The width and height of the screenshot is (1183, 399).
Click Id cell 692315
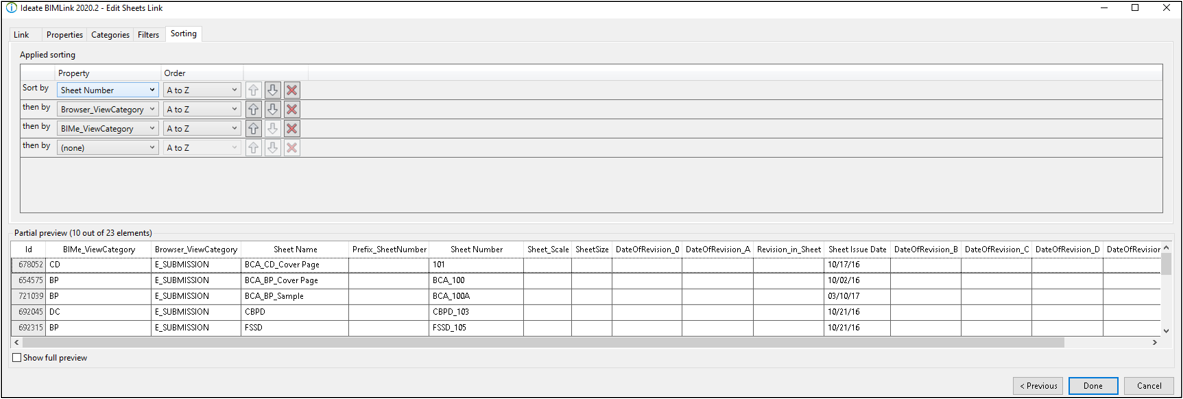(x=29, y=328)
